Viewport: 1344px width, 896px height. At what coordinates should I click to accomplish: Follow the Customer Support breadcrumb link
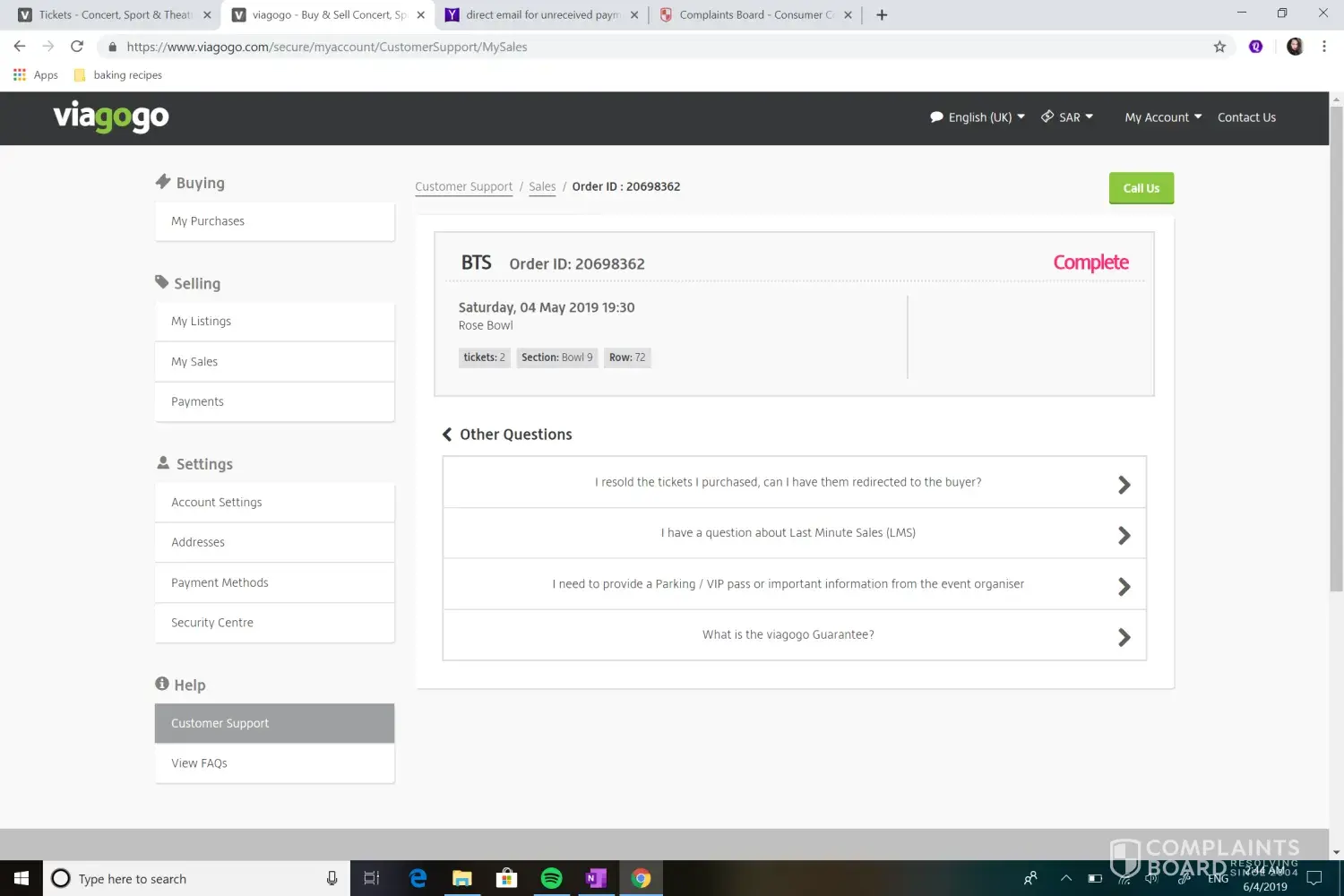[463, 186]
